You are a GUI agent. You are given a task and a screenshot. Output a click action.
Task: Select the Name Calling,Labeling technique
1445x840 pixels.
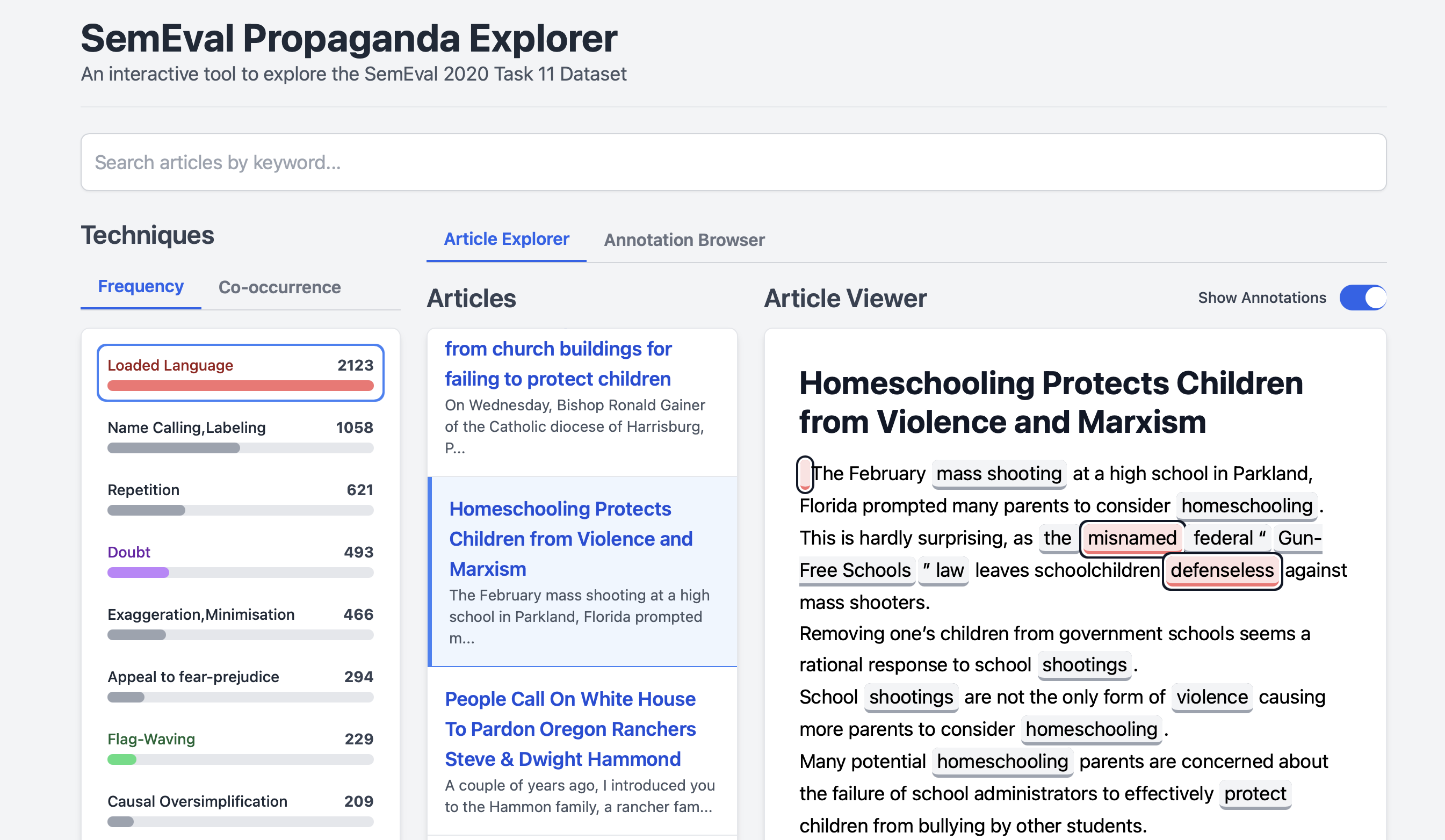(240, 436)
